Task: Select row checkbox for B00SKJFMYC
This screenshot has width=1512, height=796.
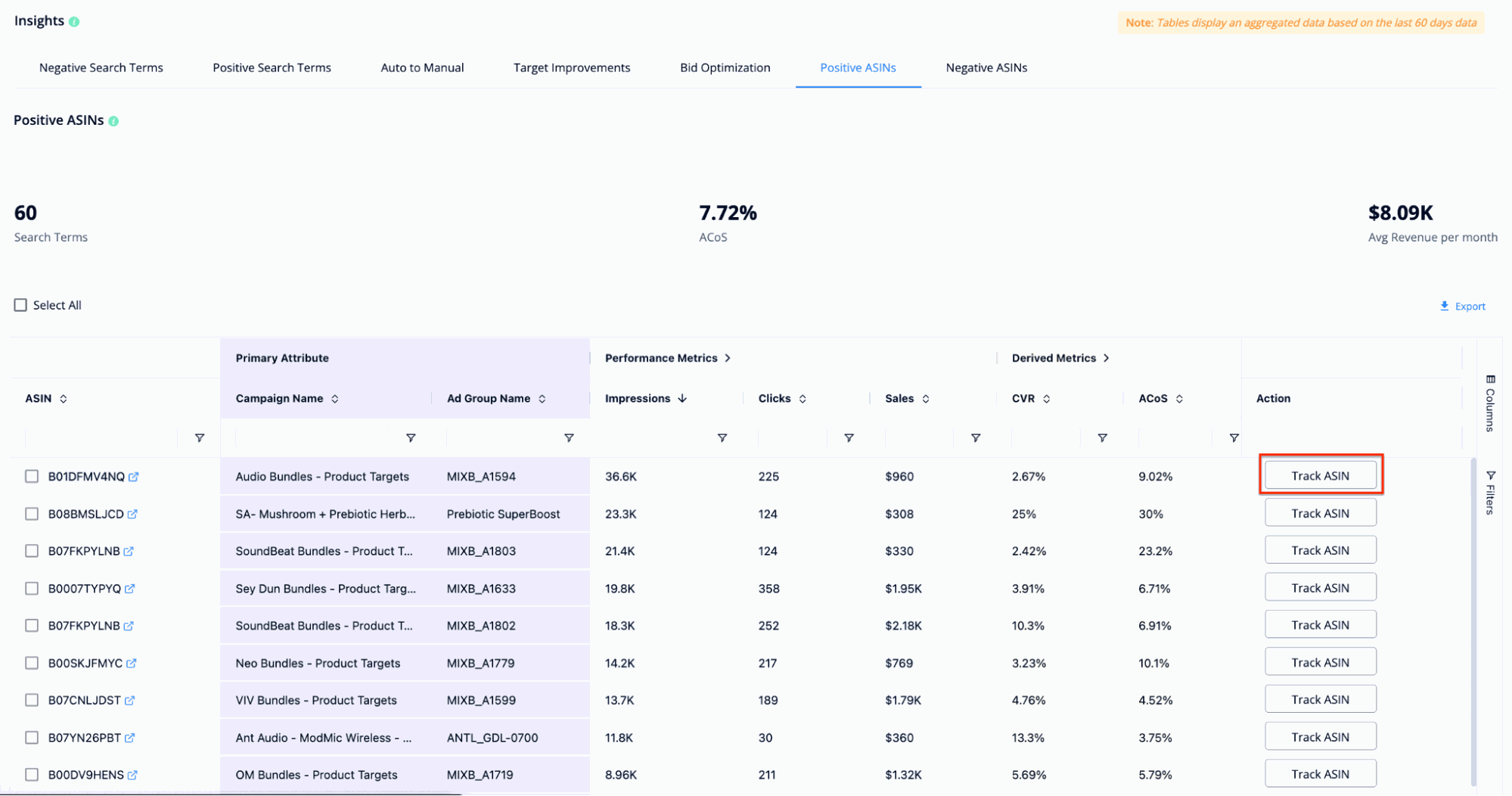Action: pyautogui.click(x=32, y=663)
